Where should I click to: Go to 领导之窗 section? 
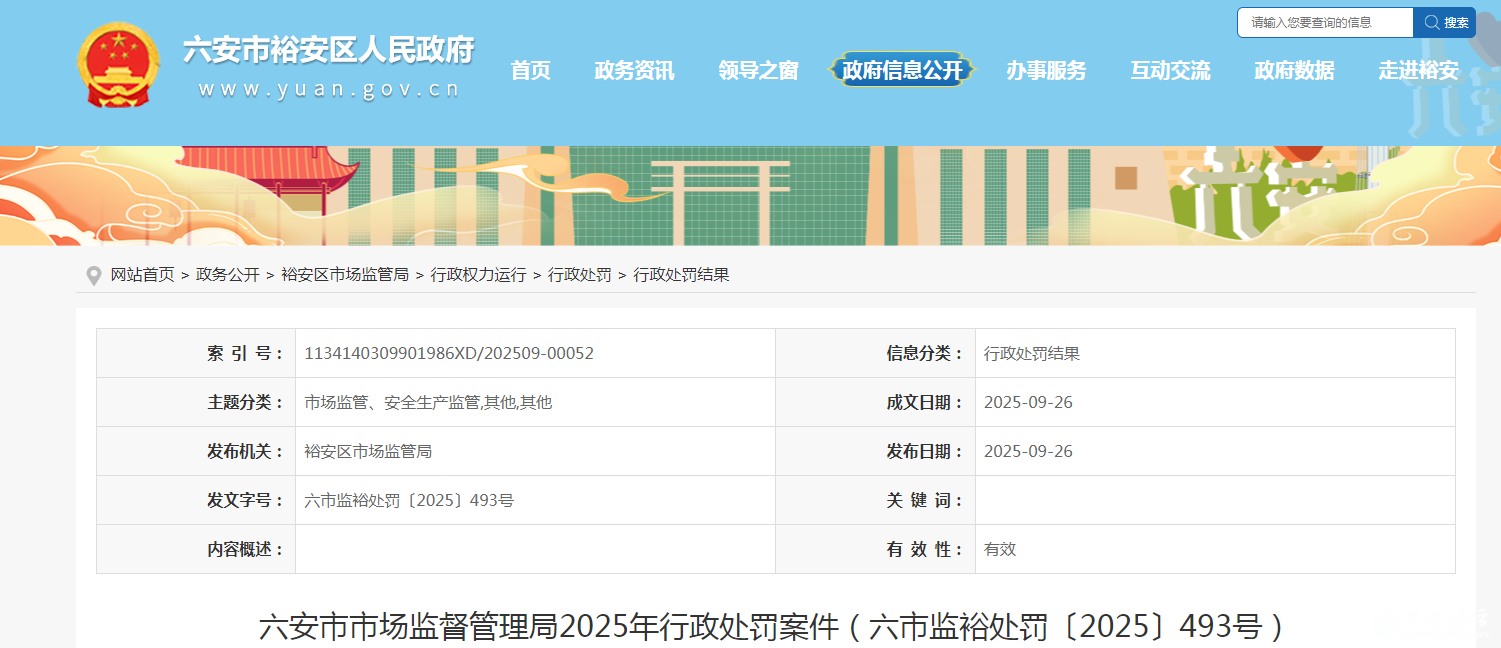pos(758,70)
